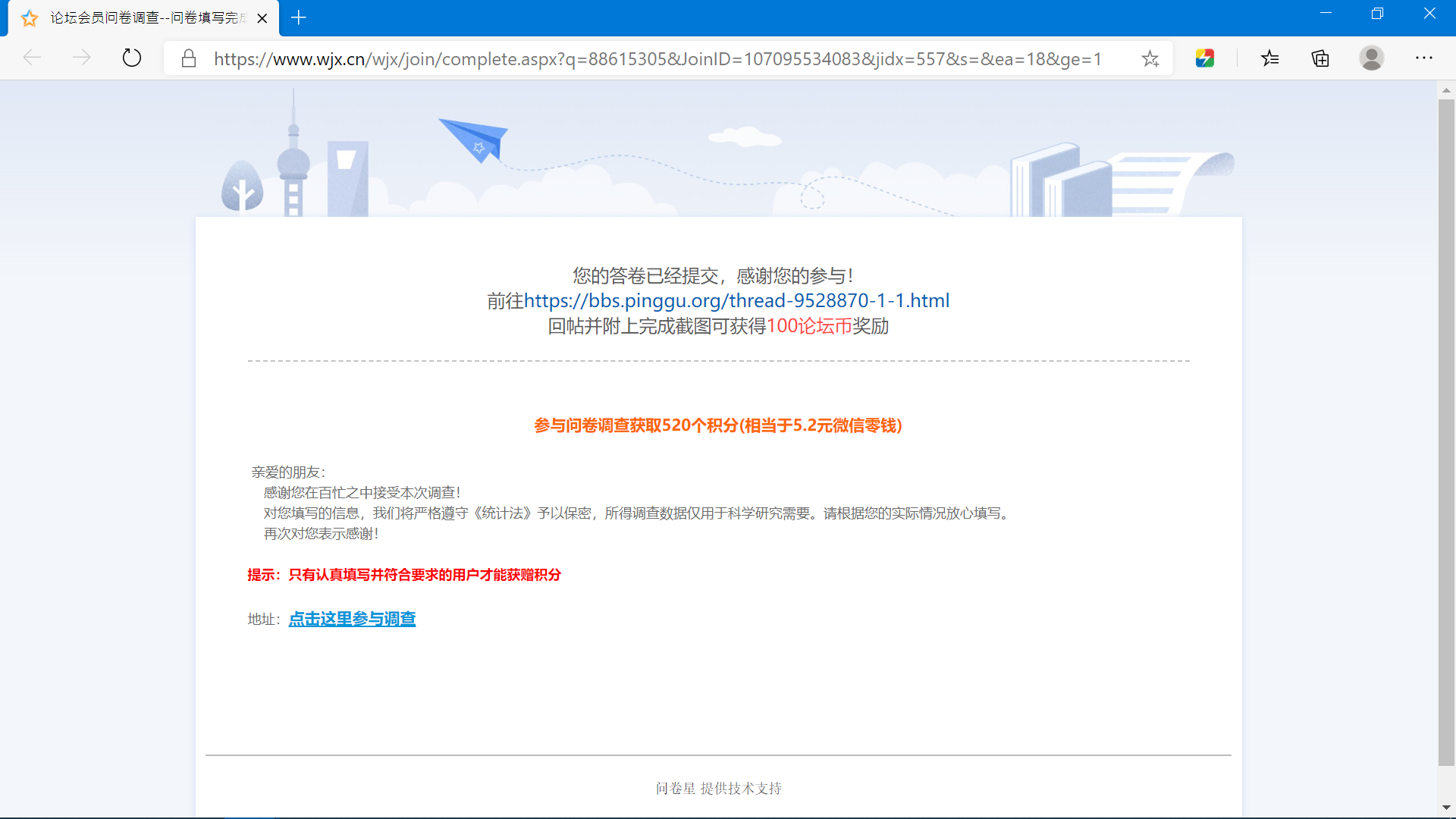
Task: Restore down the browser window
Action: click(1377, 14)
